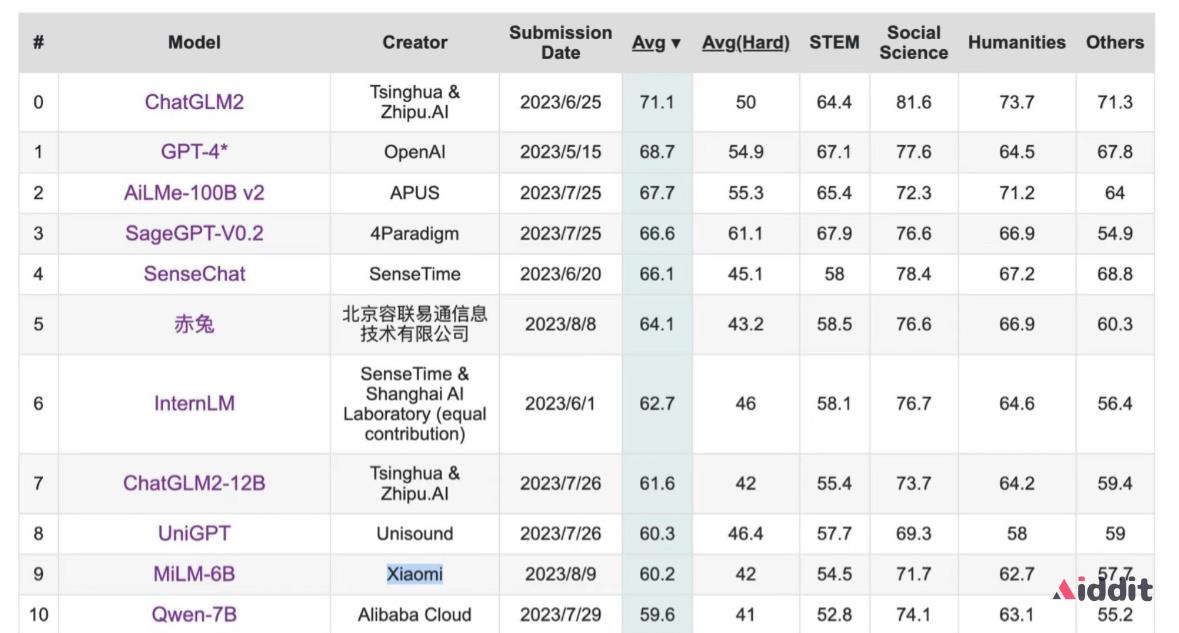Screen dimensions: 1179x633
Task: Click the Tsinghua & Zhipu.AI cell for ChatGLM2-12B
Action: click(414, 483)
